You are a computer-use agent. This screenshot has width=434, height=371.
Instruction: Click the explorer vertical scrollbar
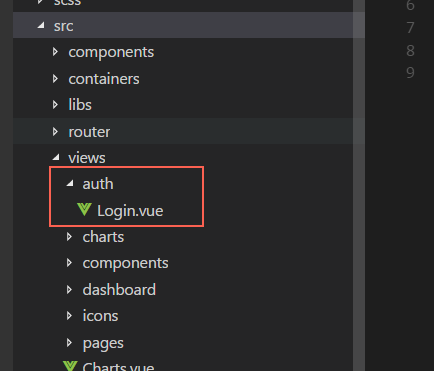(359, 185)
